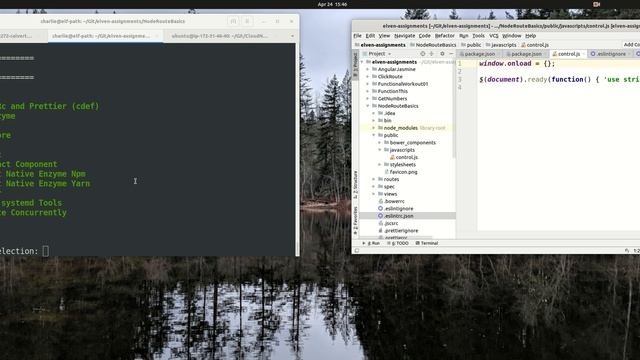Open the Help menu
Screen dimensions: 640x360
(530, 36)
